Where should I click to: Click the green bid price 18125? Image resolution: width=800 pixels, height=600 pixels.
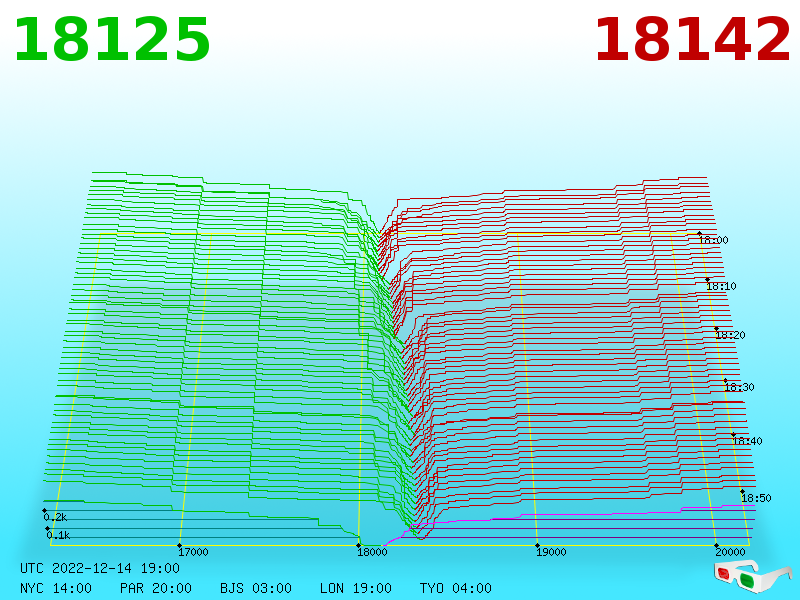112,40
